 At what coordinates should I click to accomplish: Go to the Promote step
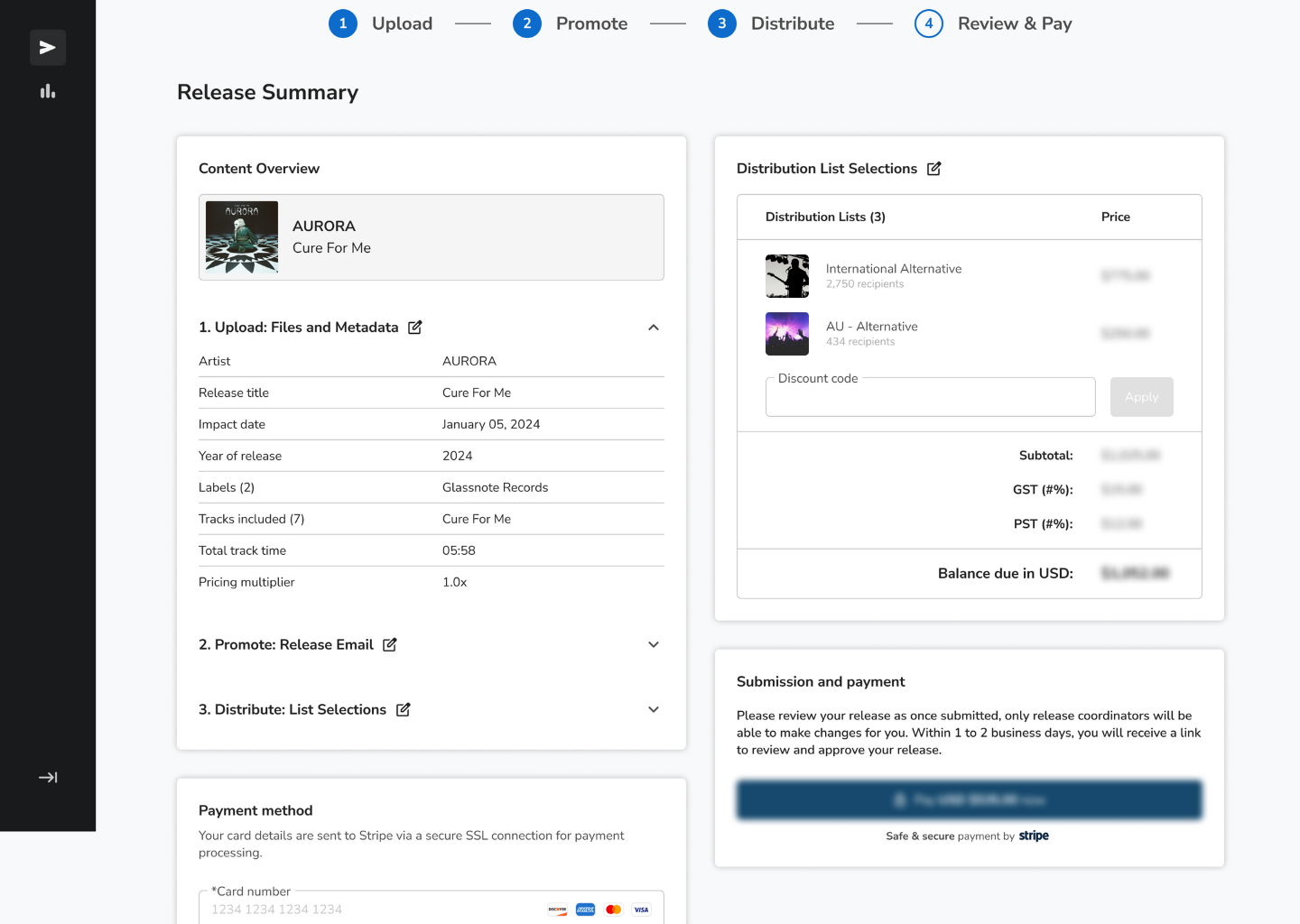tap(571, 23)
